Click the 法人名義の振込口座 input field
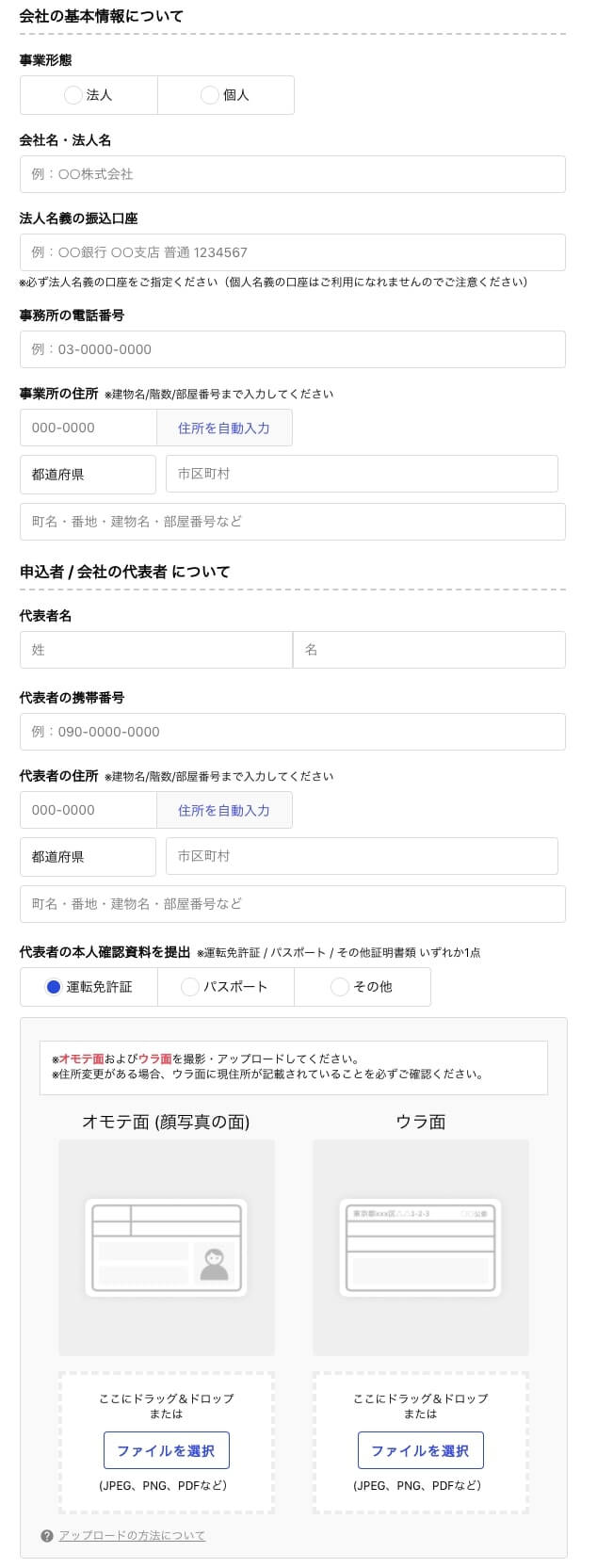The width and height of the screenshot is (597, 1568). 293,252
